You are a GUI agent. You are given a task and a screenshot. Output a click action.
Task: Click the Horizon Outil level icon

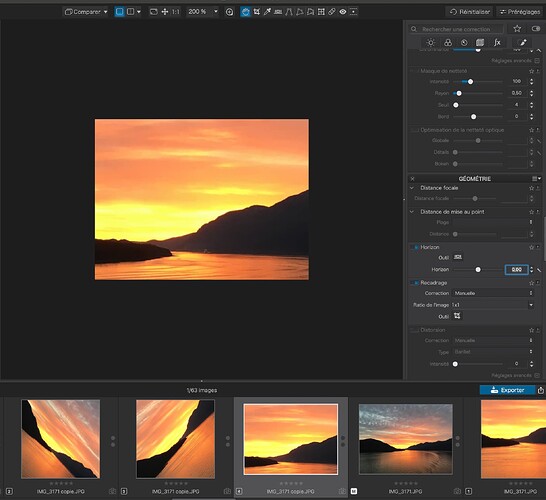pyautogui.click(x=458, y=257)
